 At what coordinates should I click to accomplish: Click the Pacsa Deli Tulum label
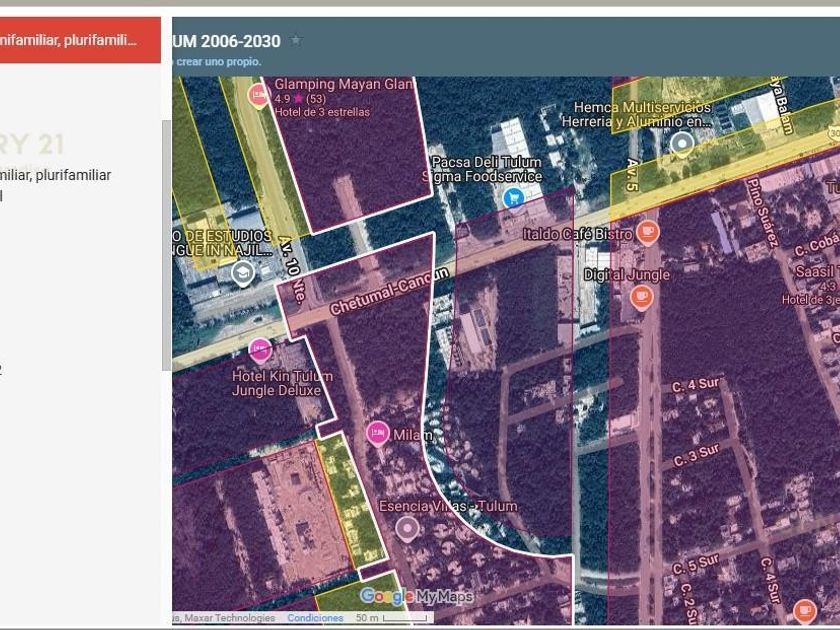[x=486, y=162]
